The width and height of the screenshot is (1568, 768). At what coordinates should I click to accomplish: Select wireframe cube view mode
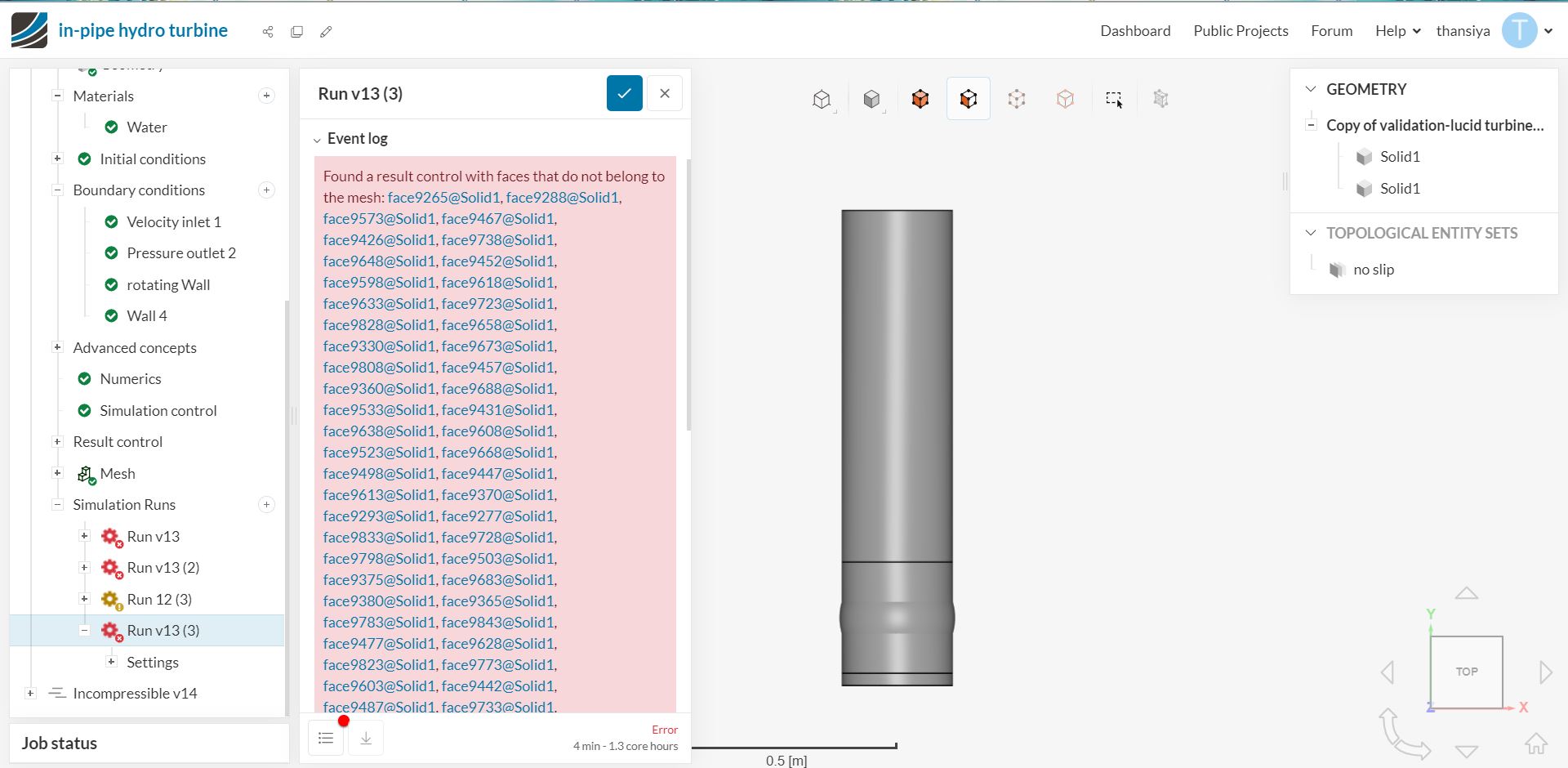click(822, 99)
